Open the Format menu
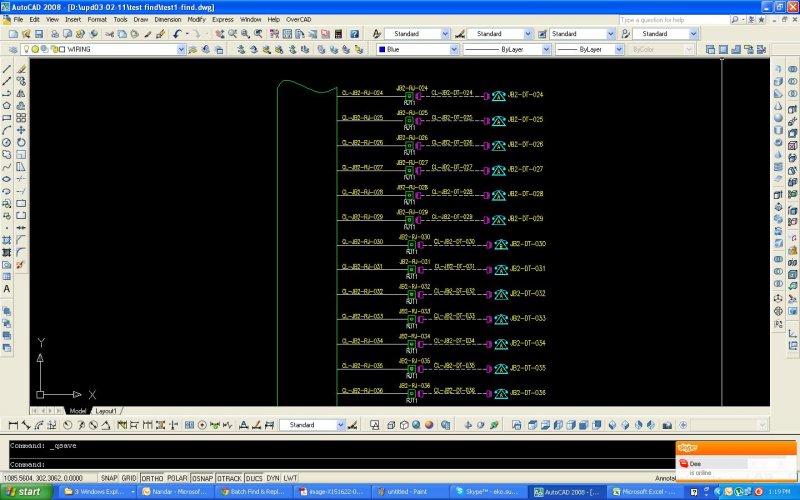Viewport: 800px width, 500px height. (x=97, y=19)
